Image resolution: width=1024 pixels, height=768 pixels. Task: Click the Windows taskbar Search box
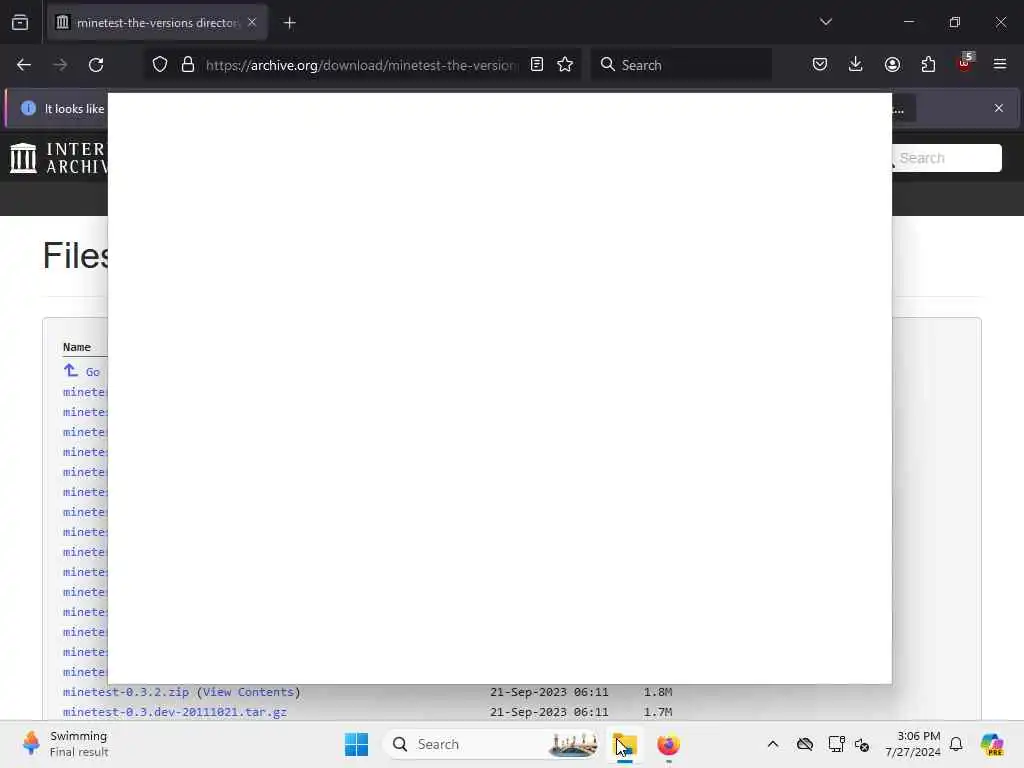click(x=490, y=744)
